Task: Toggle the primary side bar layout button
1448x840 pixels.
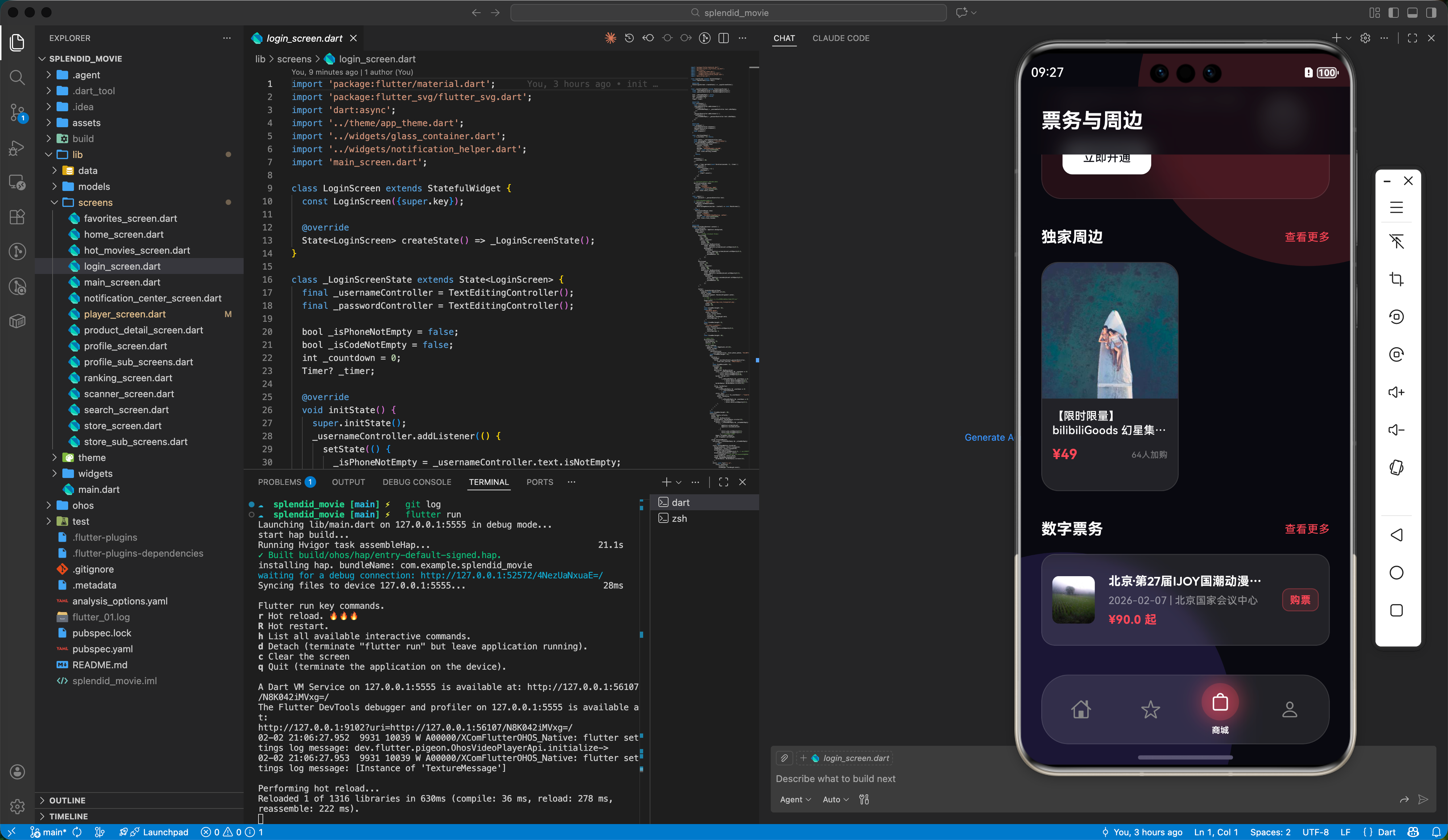Action: tap(1393, 13)
